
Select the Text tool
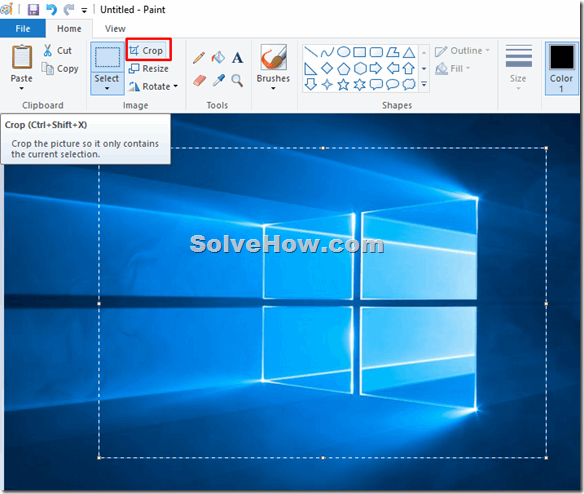(x=238, y=58)
